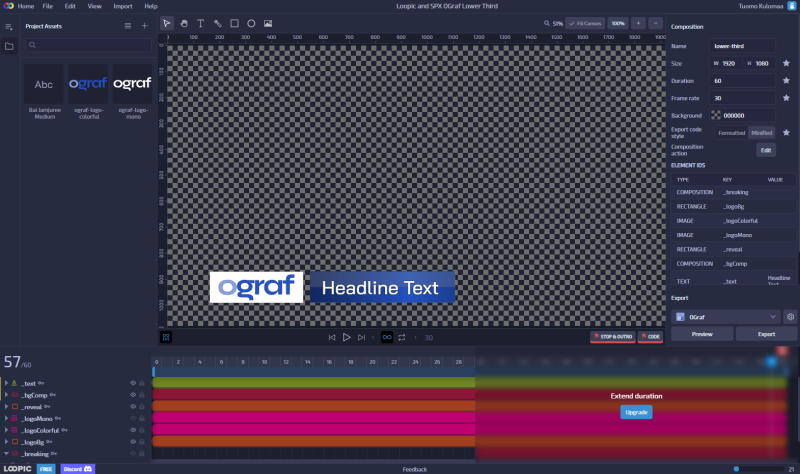Select Formatted export code style
Image resolution: width=800 pixels, height=474 pixels.
[x=732, y=133]
